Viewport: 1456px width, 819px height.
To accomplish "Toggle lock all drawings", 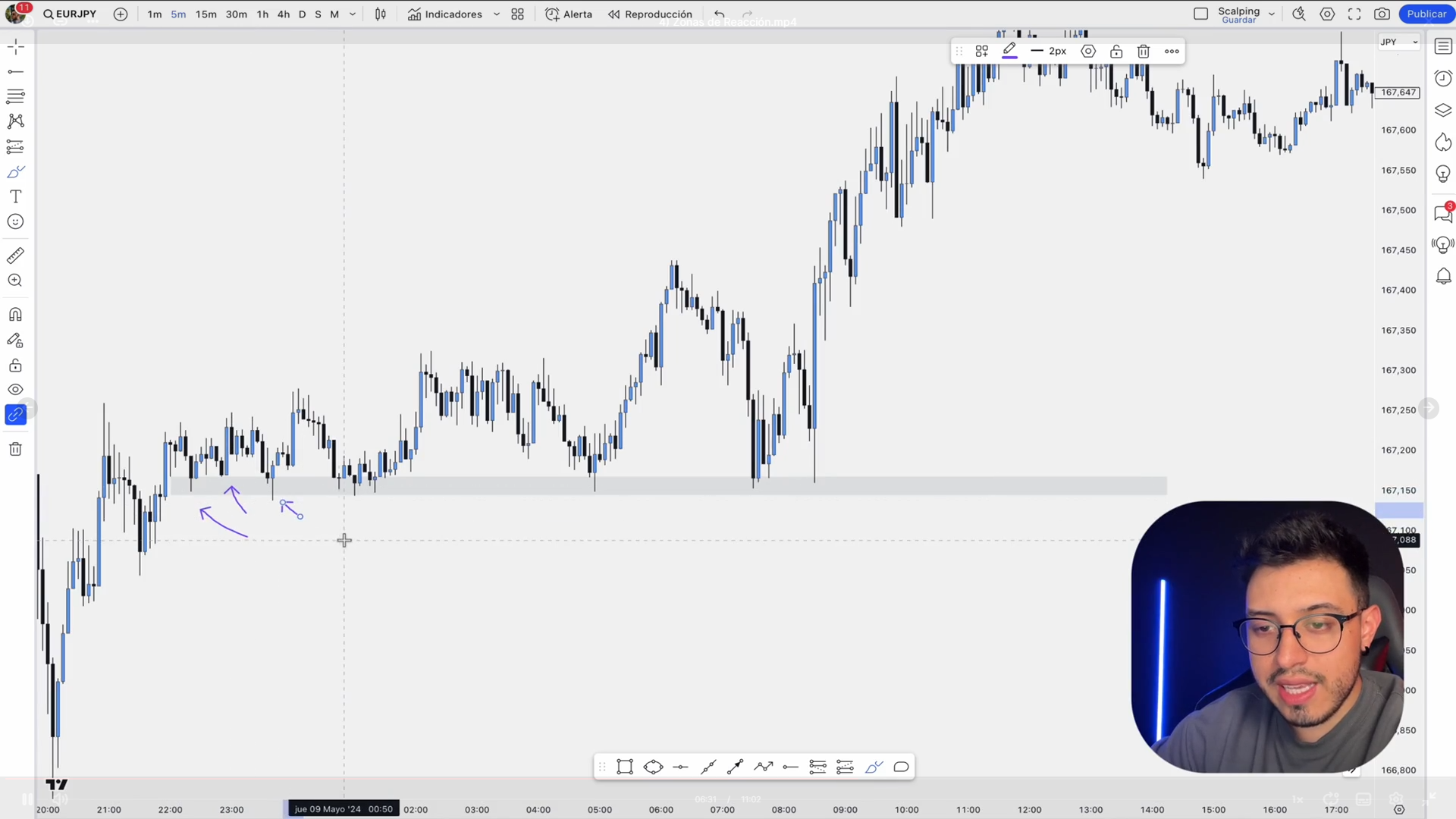I will click(15, 366).
